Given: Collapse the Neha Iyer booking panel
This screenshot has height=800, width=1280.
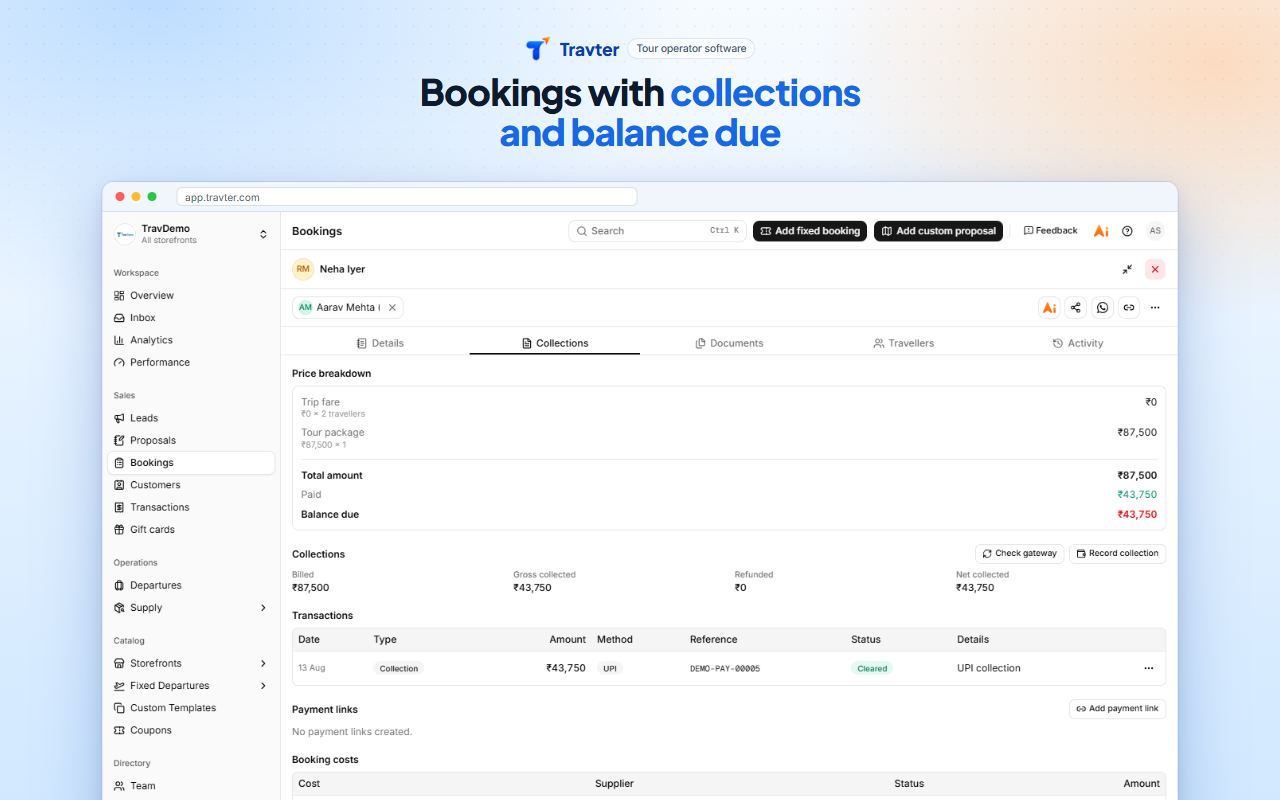Looking at the screenshot, I should [x=1127, y=269].
